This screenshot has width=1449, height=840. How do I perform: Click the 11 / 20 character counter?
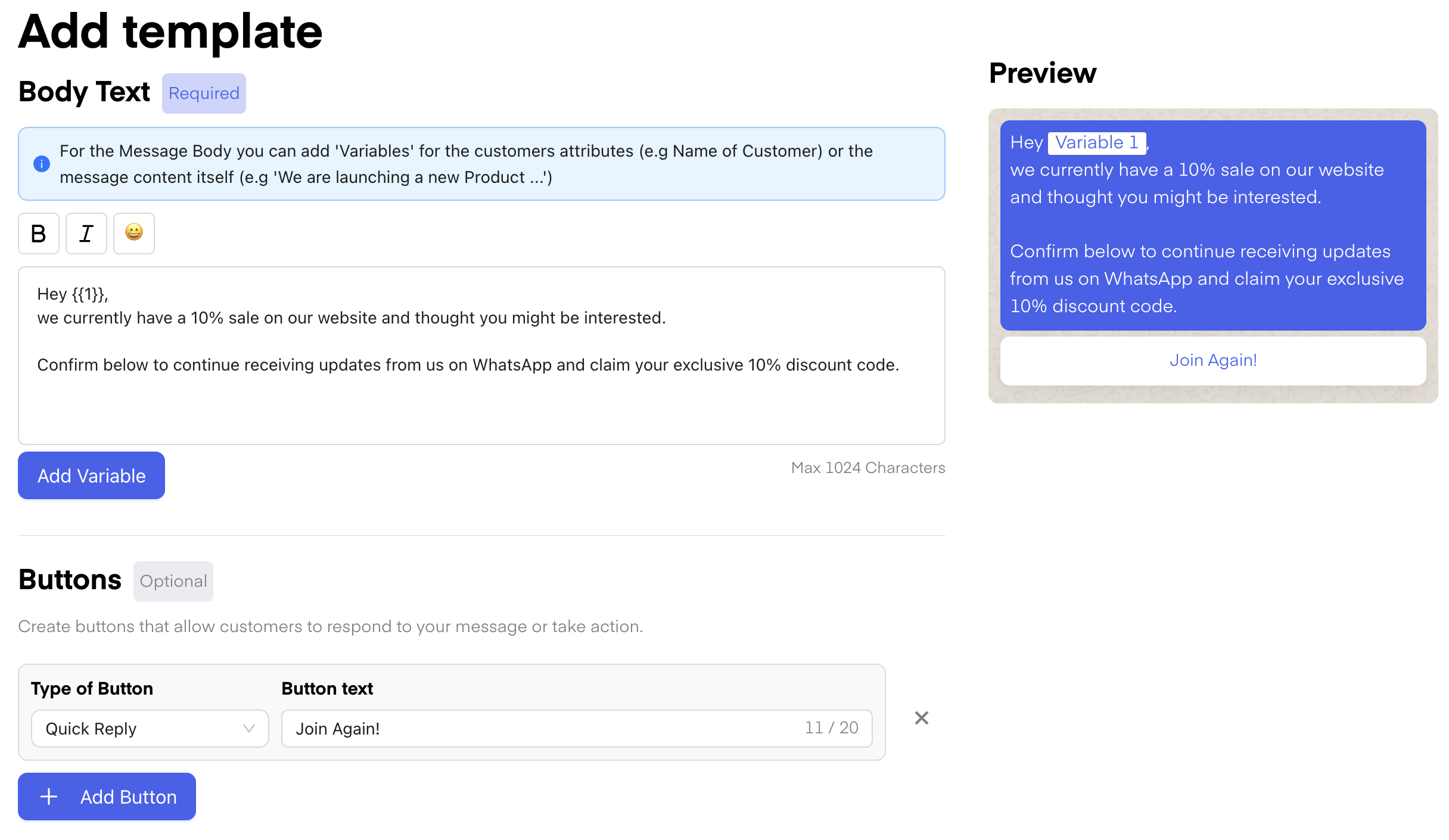pos(831,728)
